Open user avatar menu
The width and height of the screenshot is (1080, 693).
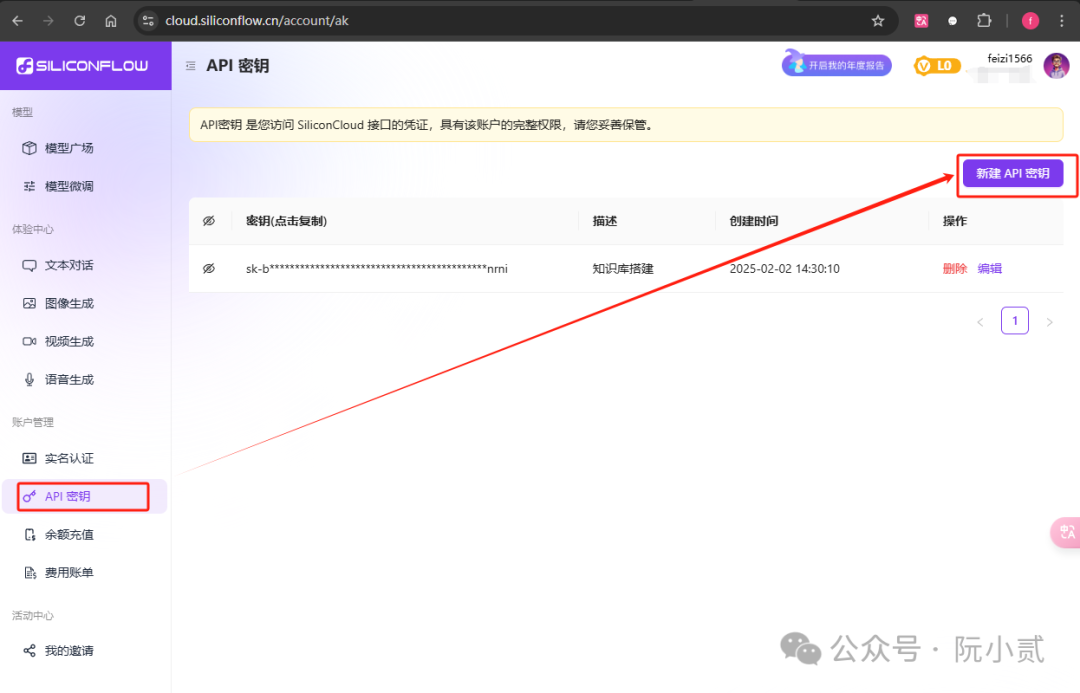tap(1056, 65)
